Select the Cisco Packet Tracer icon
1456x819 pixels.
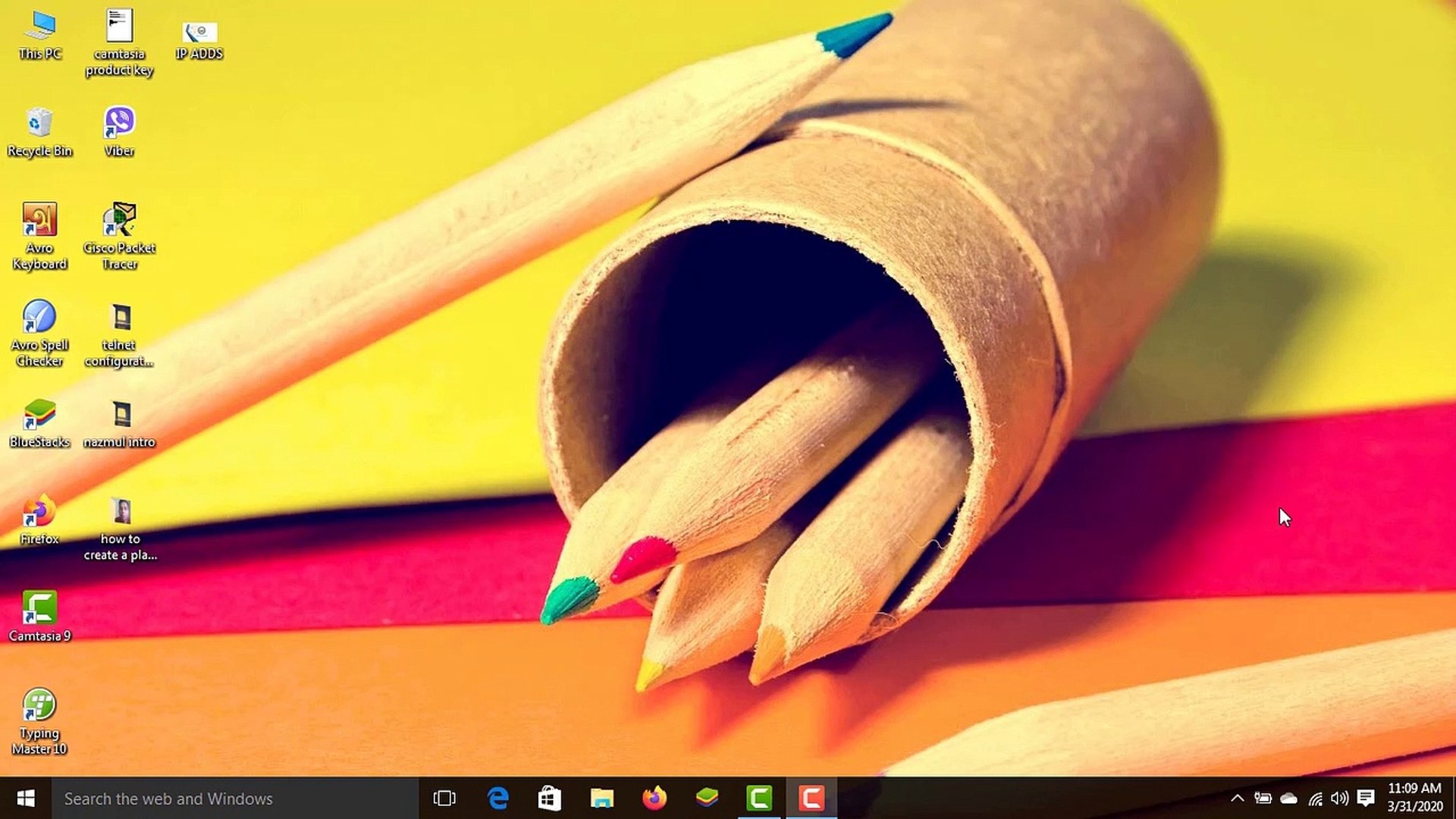pyautogui.click(x=119, y=220)
